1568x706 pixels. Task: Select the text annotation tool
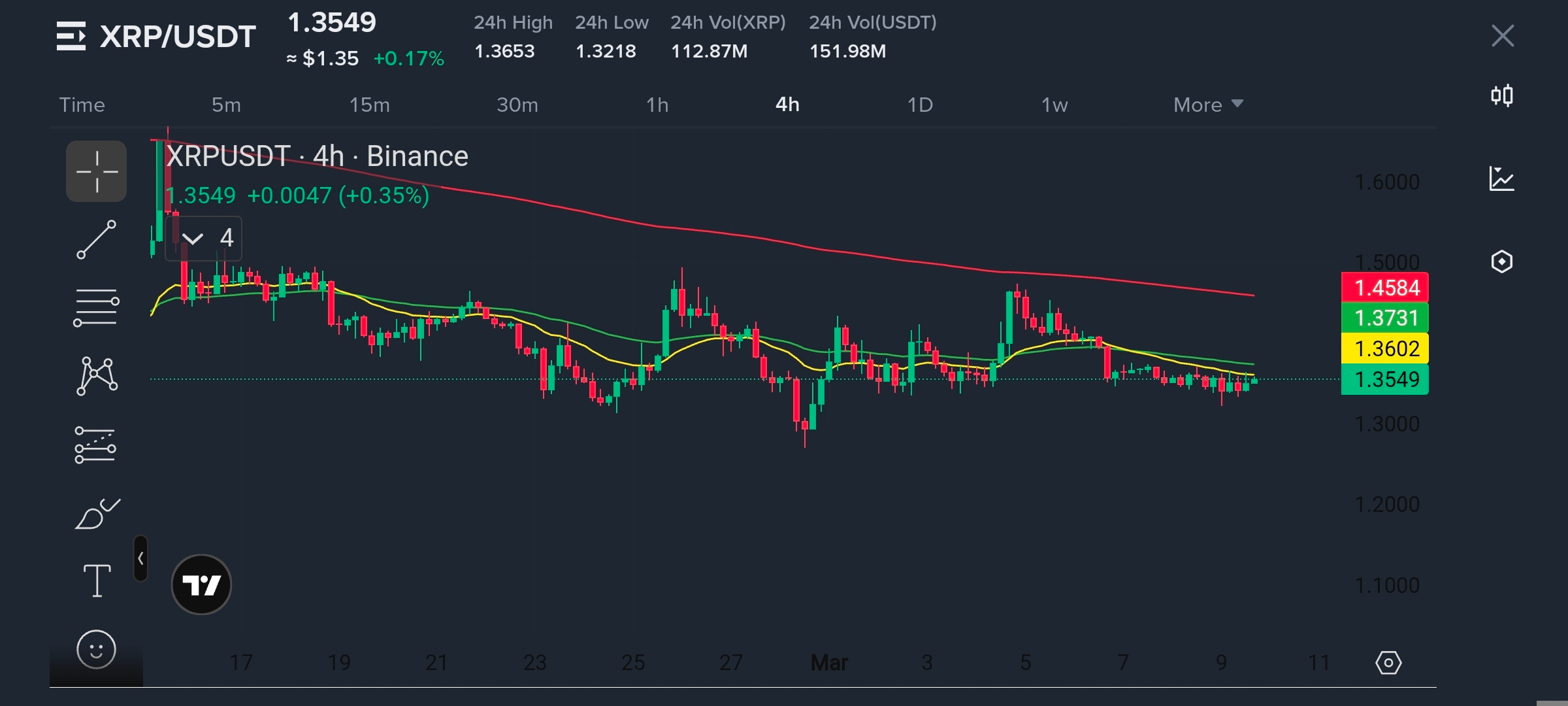click(x=97, y=580)
